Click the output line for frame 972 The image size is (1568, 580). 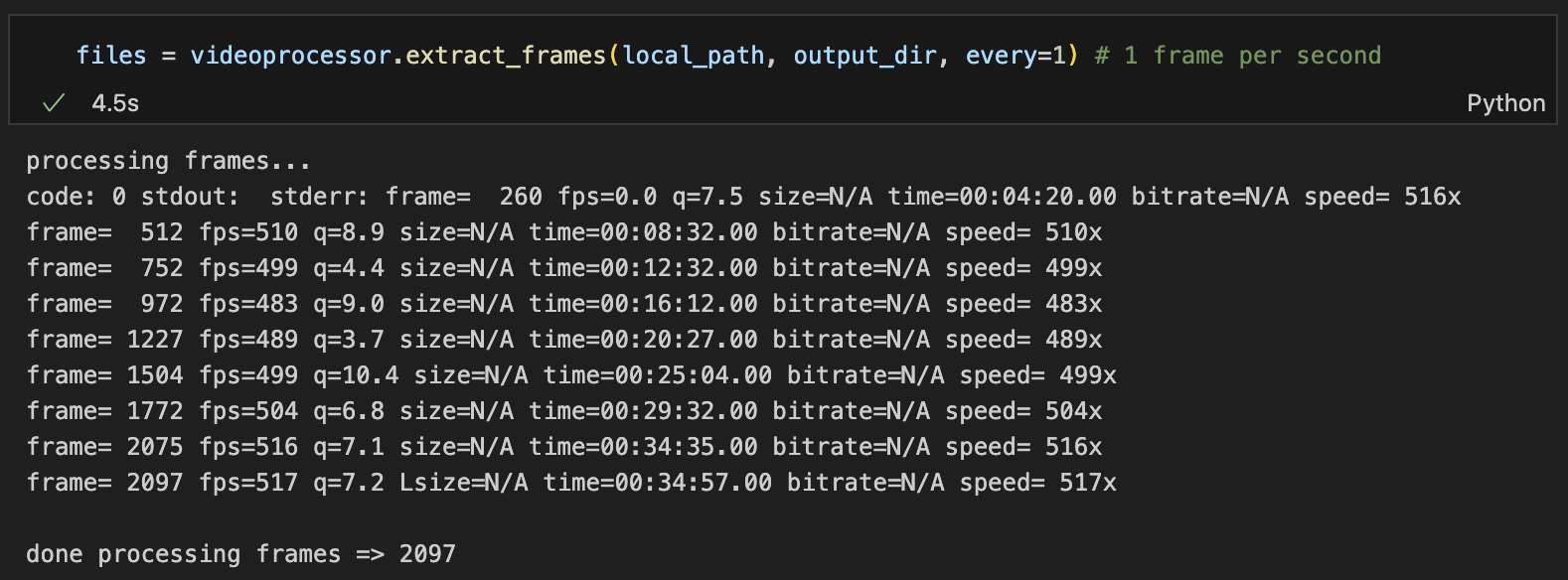(563, 304)
